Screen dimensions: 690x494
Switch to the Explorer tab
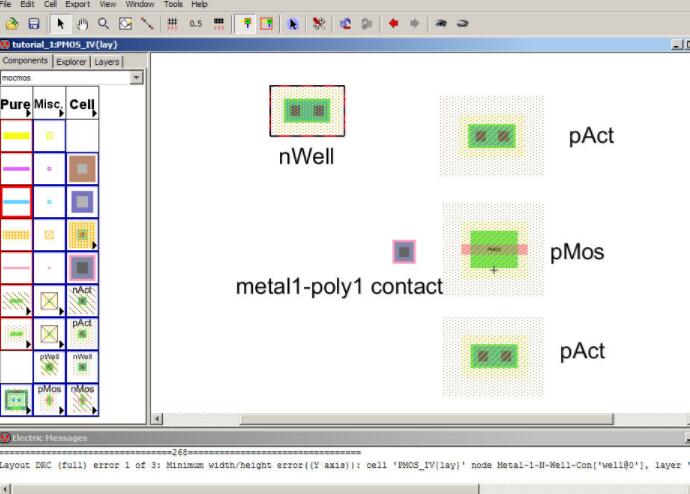coord(71,62)
